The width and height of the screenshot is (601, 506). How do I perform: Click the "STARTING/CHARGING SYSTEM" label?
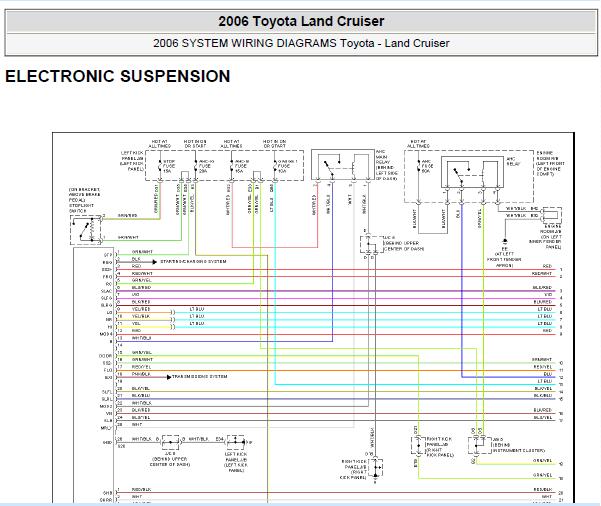click(x=193, y=261)
